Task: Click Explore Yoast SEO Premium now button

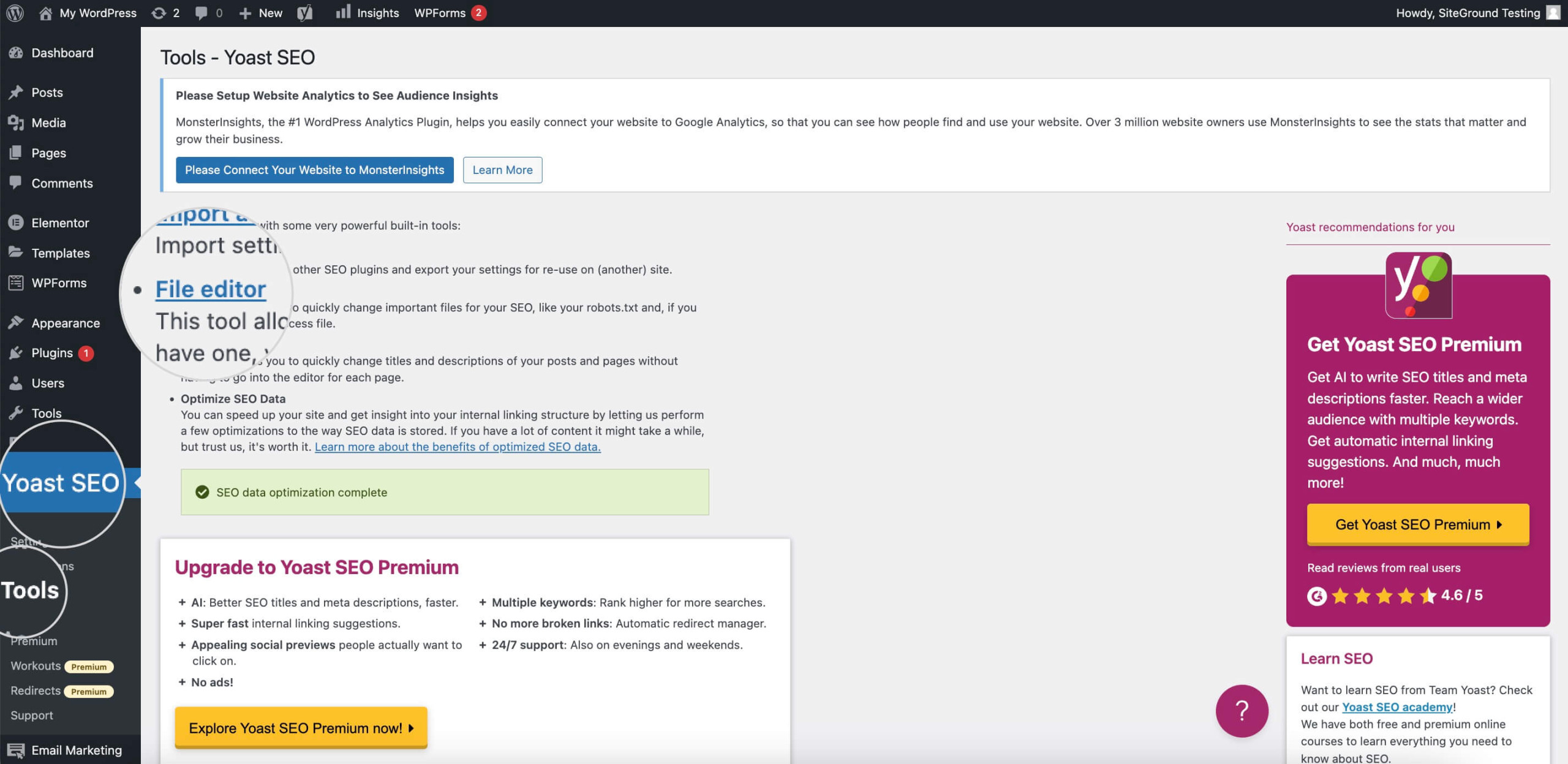Action: tap(301, 728)
